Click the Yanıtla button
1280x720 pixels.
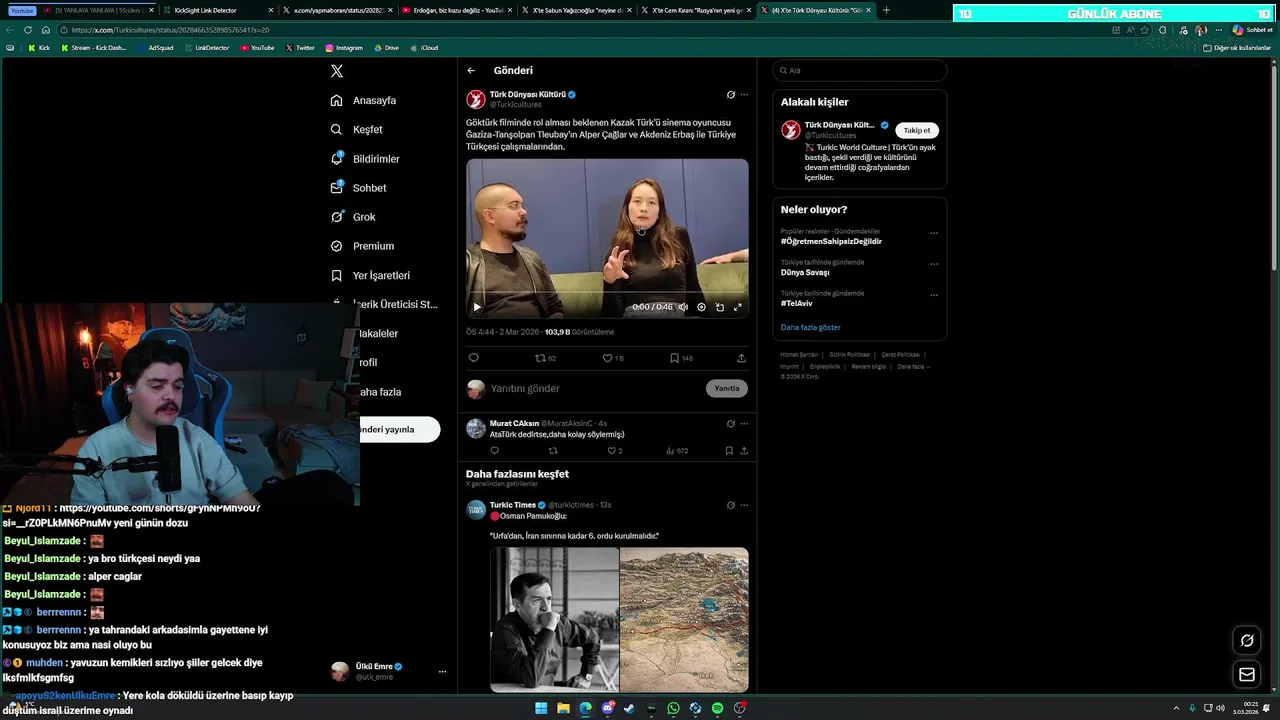pos(727,388)
